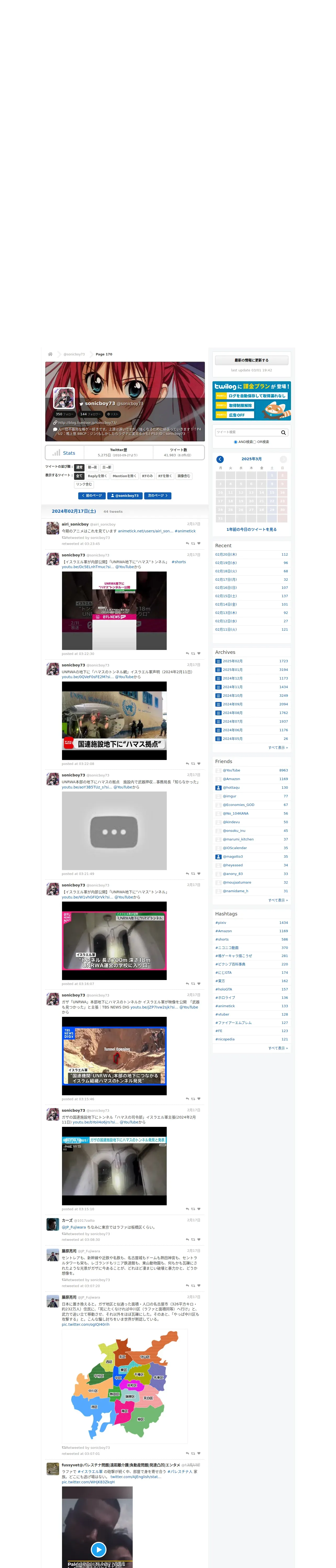Open the Stats chart icon
Image resolution: width=336 pixels, height=1568 pixels.
pos(56,453)
